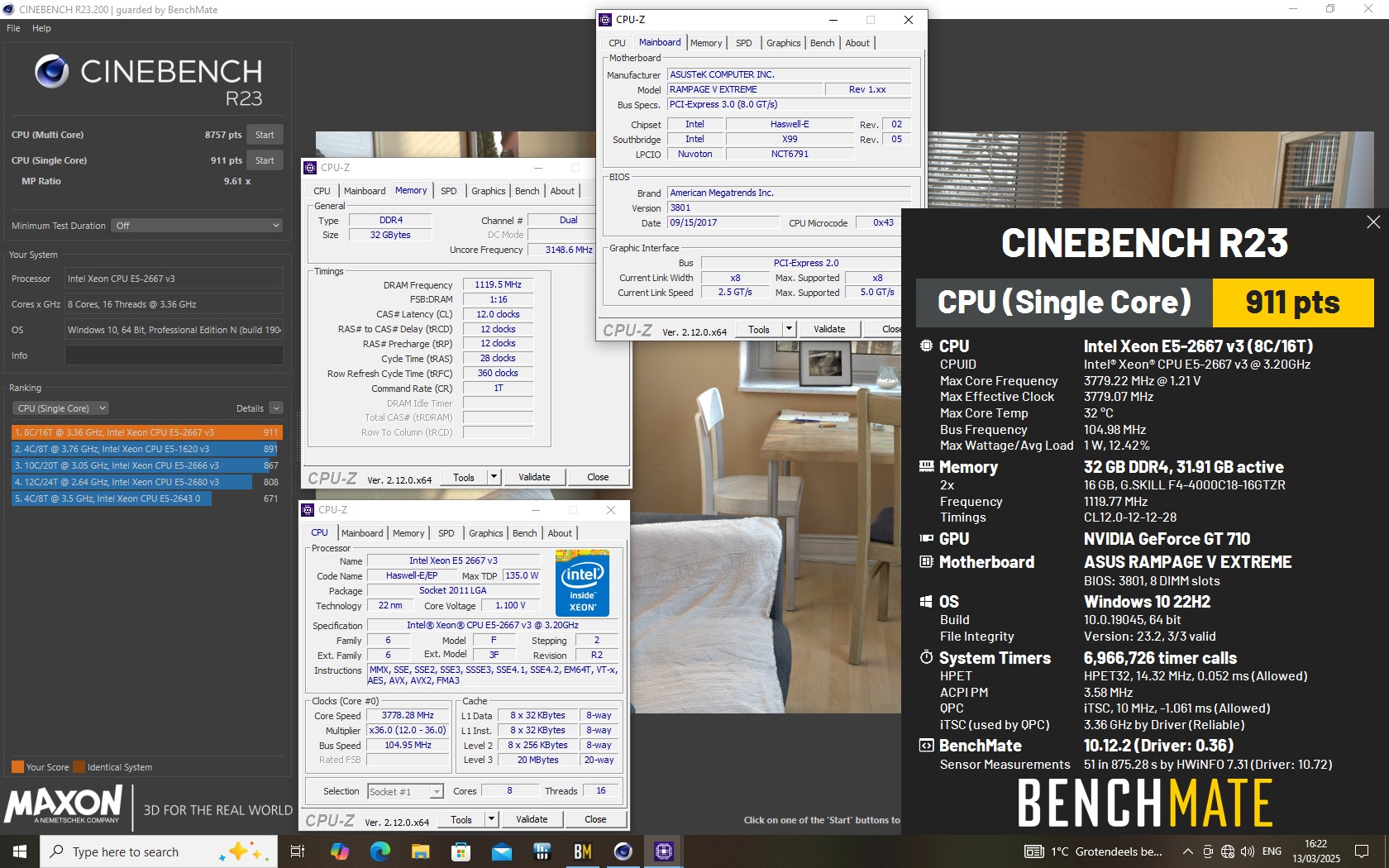The width and height of the screenshot is (1389, 868).
Task: Open the notification center icon
Action: pos(1362,851)
